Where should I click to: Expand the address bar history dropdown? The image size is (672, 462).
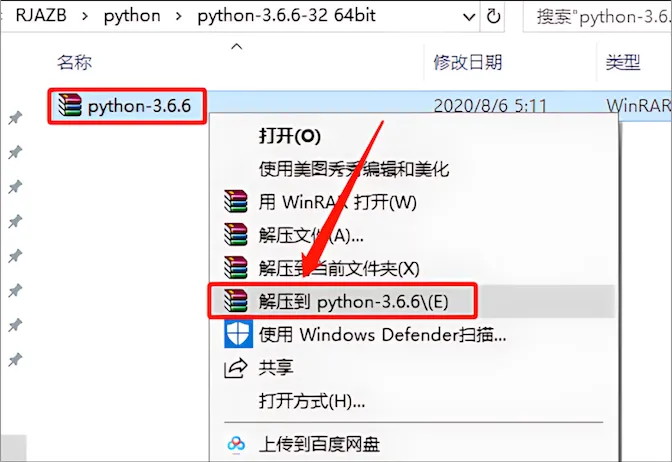pyautogui.click(x=469, y=17)
